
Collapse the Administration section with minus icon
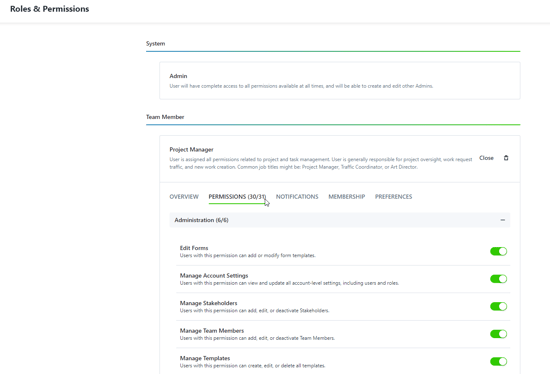click(x=503, y=220)
